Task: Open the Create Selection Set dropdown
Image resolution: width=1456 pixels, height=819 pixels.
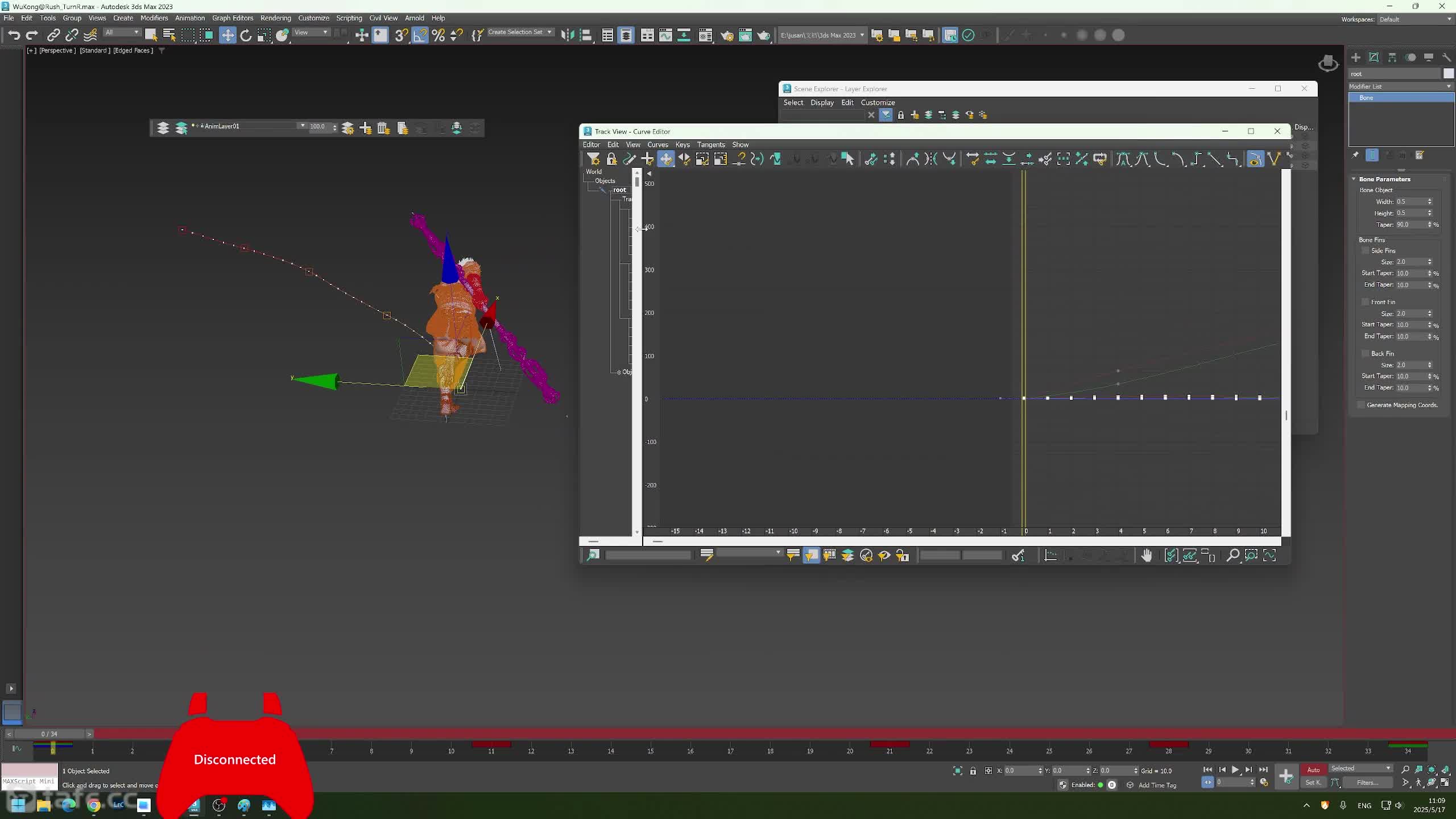Action: pos(520,32)
